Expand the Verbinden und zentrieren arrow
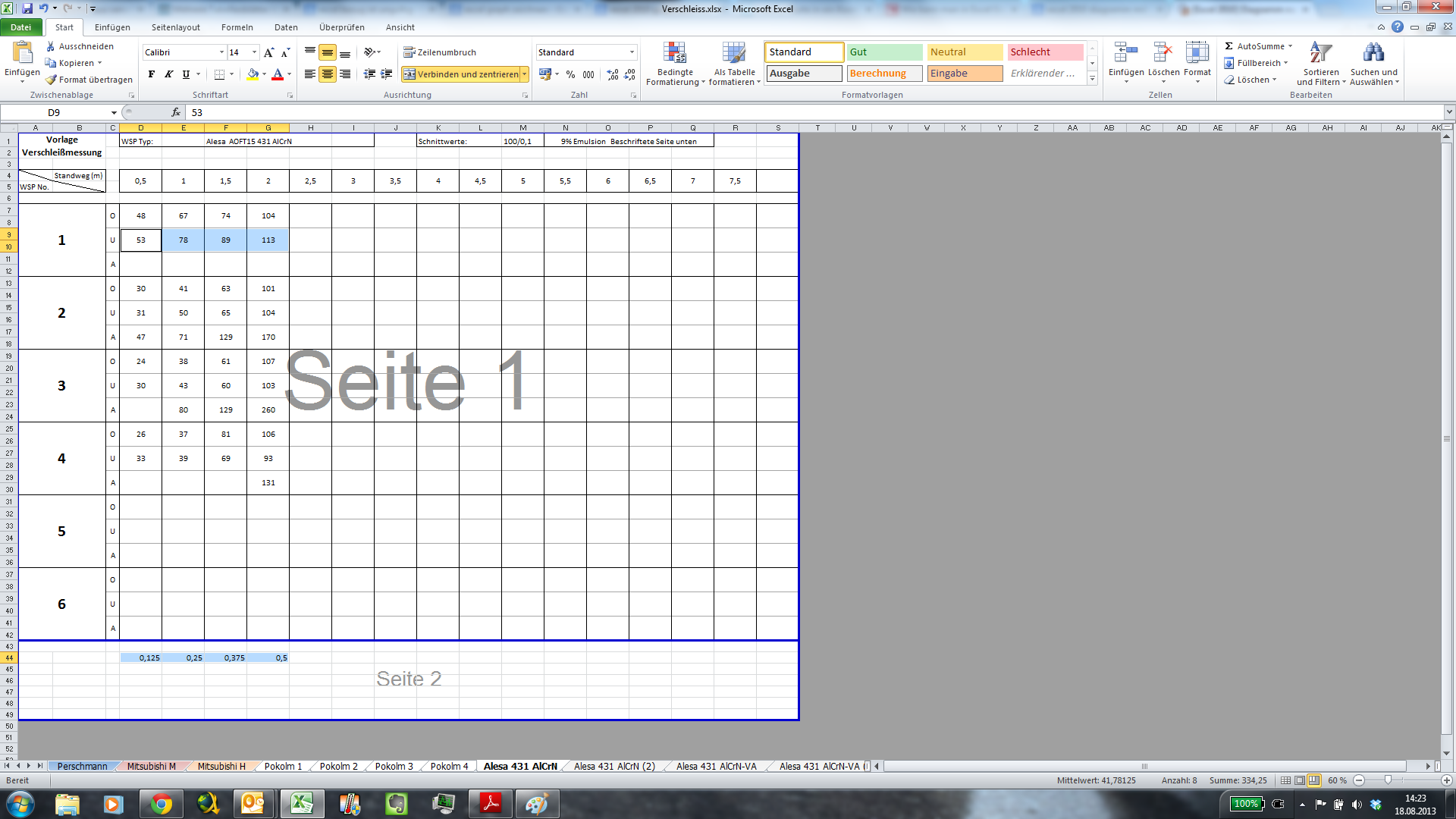The width and height of the screenshot is (1456, 819). coord(524,74)
